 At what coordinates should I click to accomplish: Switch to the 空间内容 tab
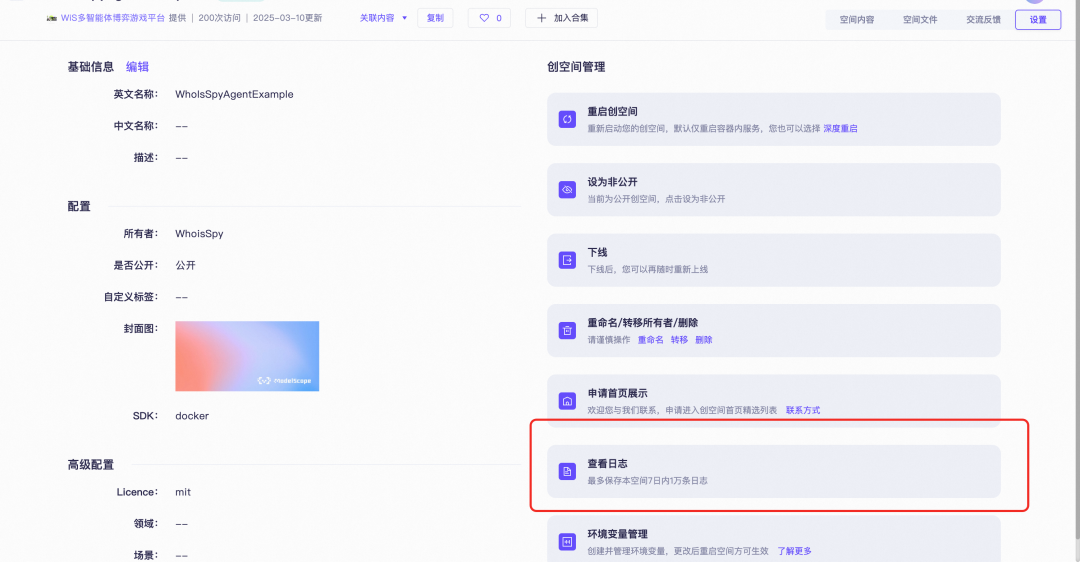coord(857,19)
